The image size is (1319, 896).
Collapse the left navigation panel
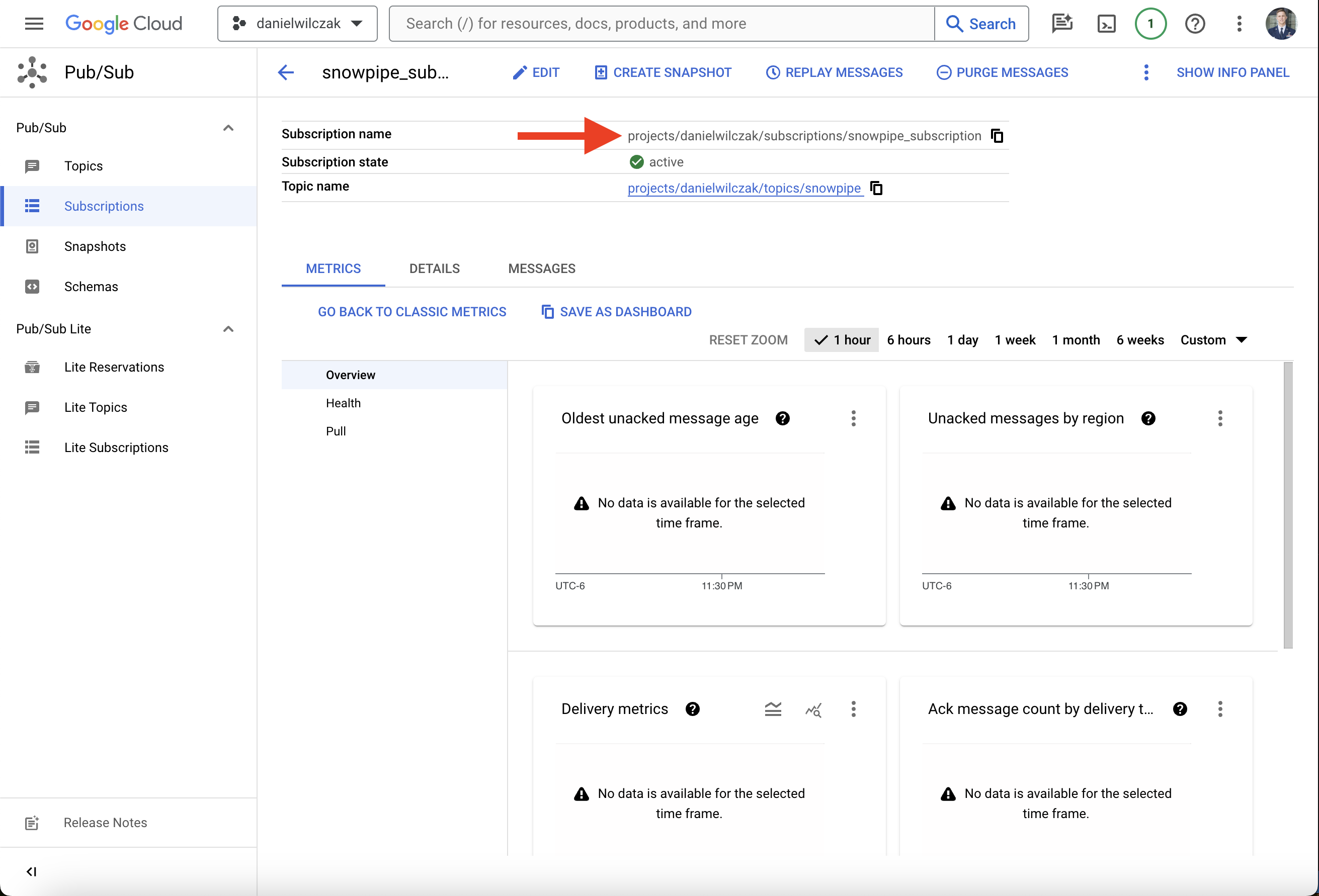(32, 871)
